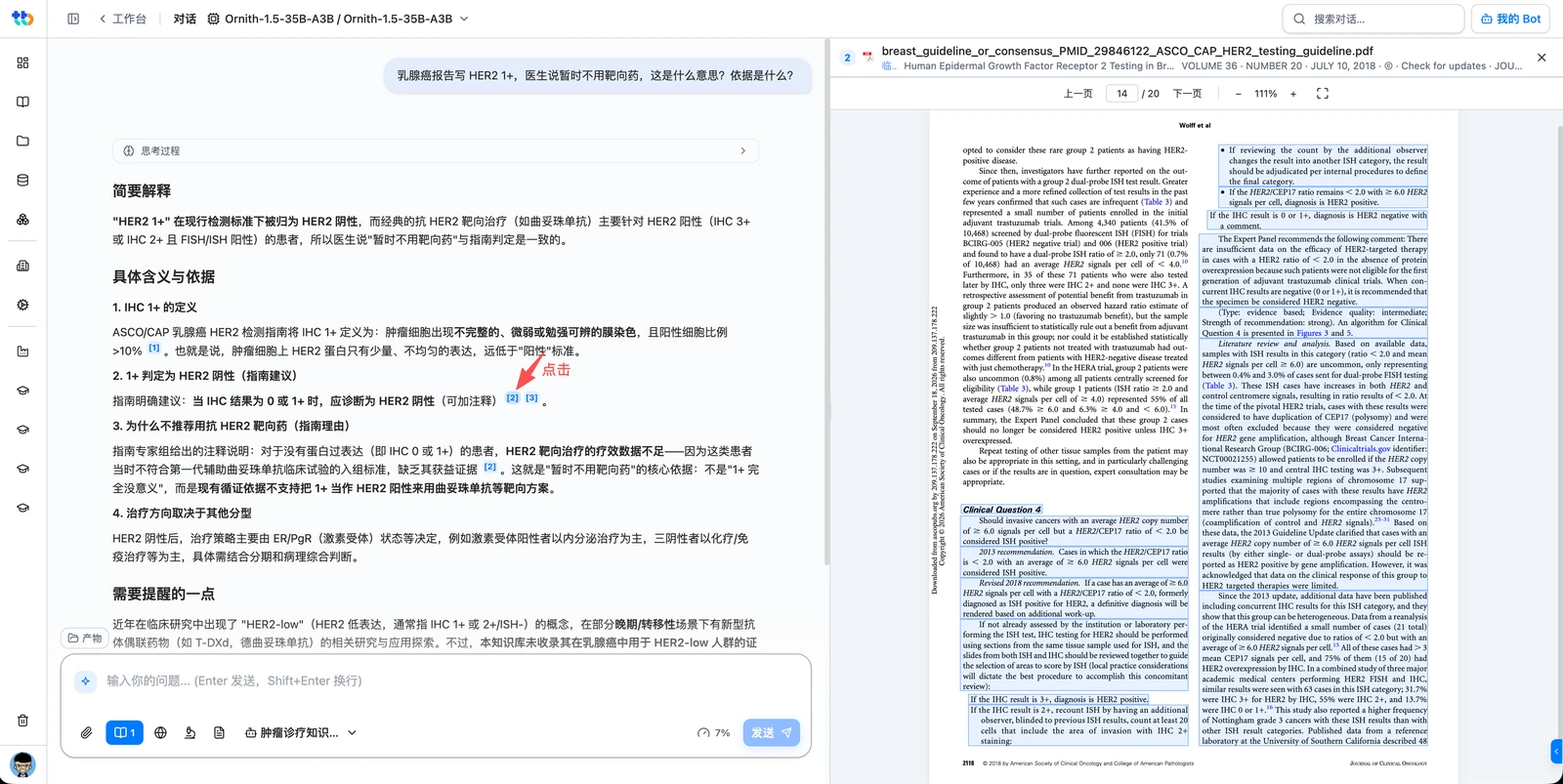The width and height of the screenshot is (1563, 784).
Task: Open citation reference [1]
Action: pyautogui.click(x=153, y=349)
